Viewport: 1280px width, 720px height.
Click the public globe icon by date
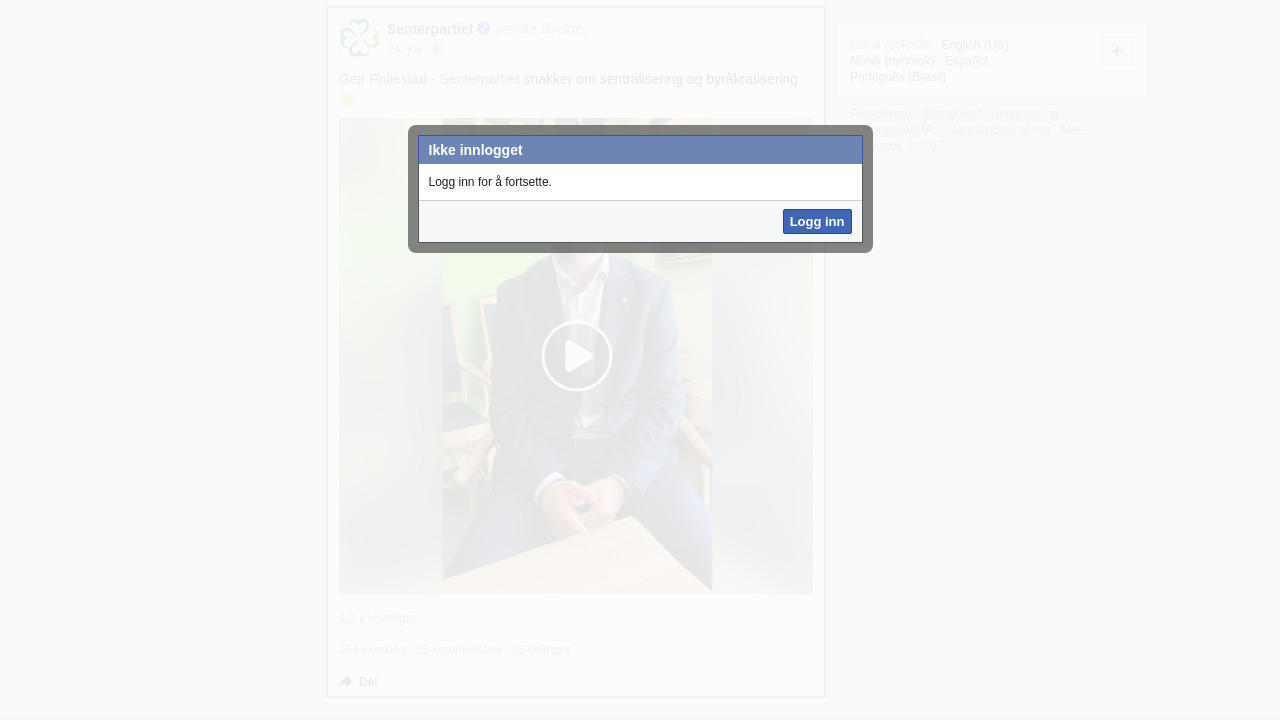(437, 49)
